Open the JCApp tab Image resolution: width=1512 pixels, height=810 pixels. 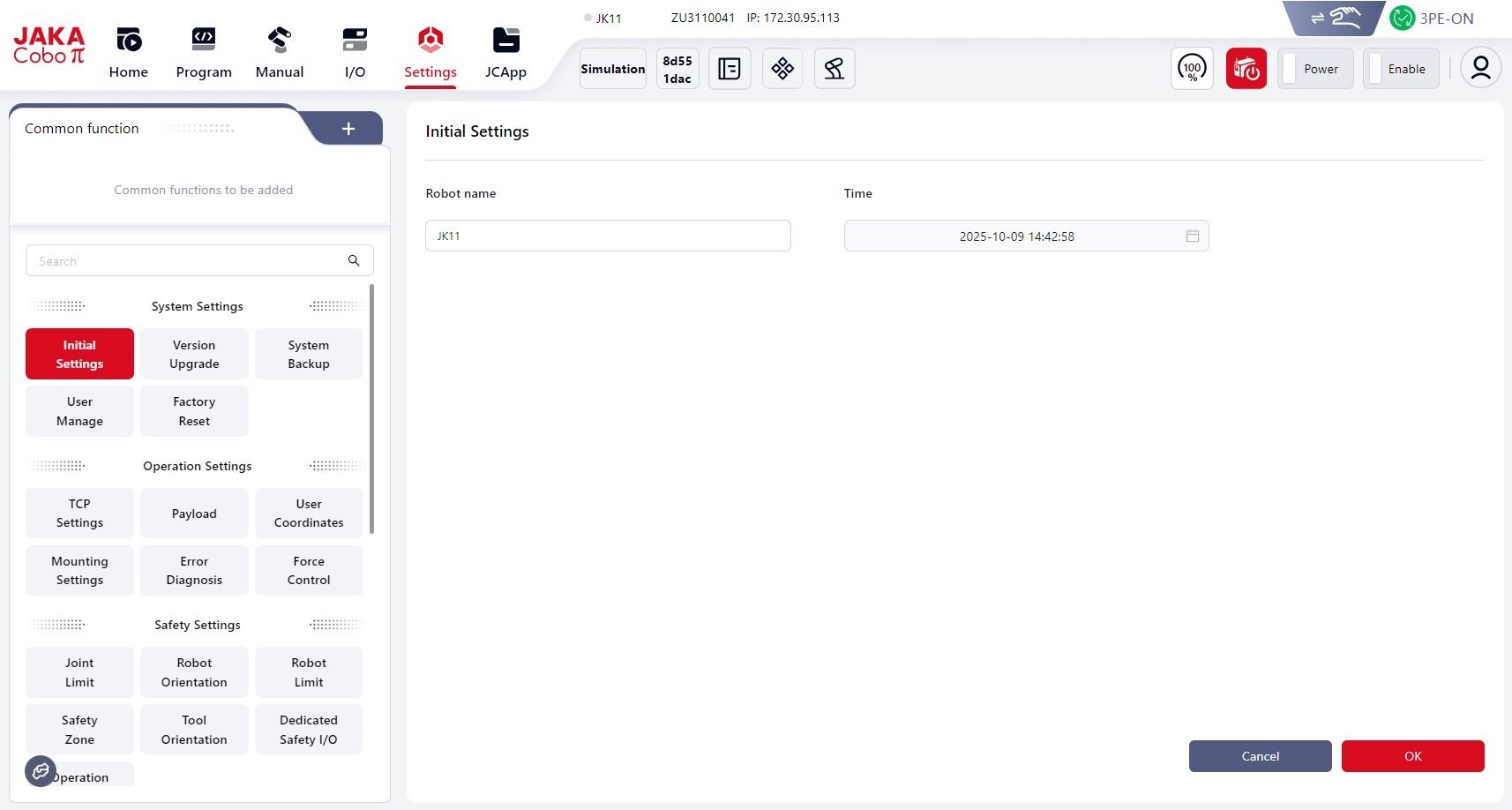[x=505, y=52]
